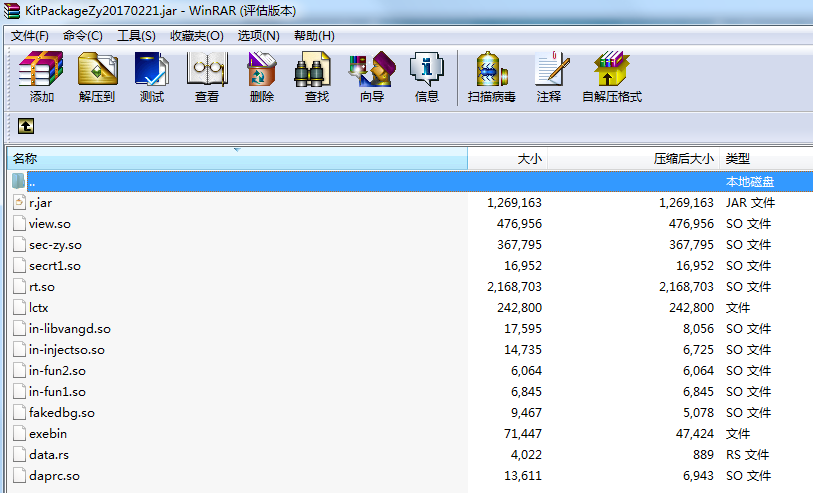Image resolution: width=813 pixels, height=493 pixels.
Task: Select the in-fun2.so file name
Action: [x=57, y=371]
